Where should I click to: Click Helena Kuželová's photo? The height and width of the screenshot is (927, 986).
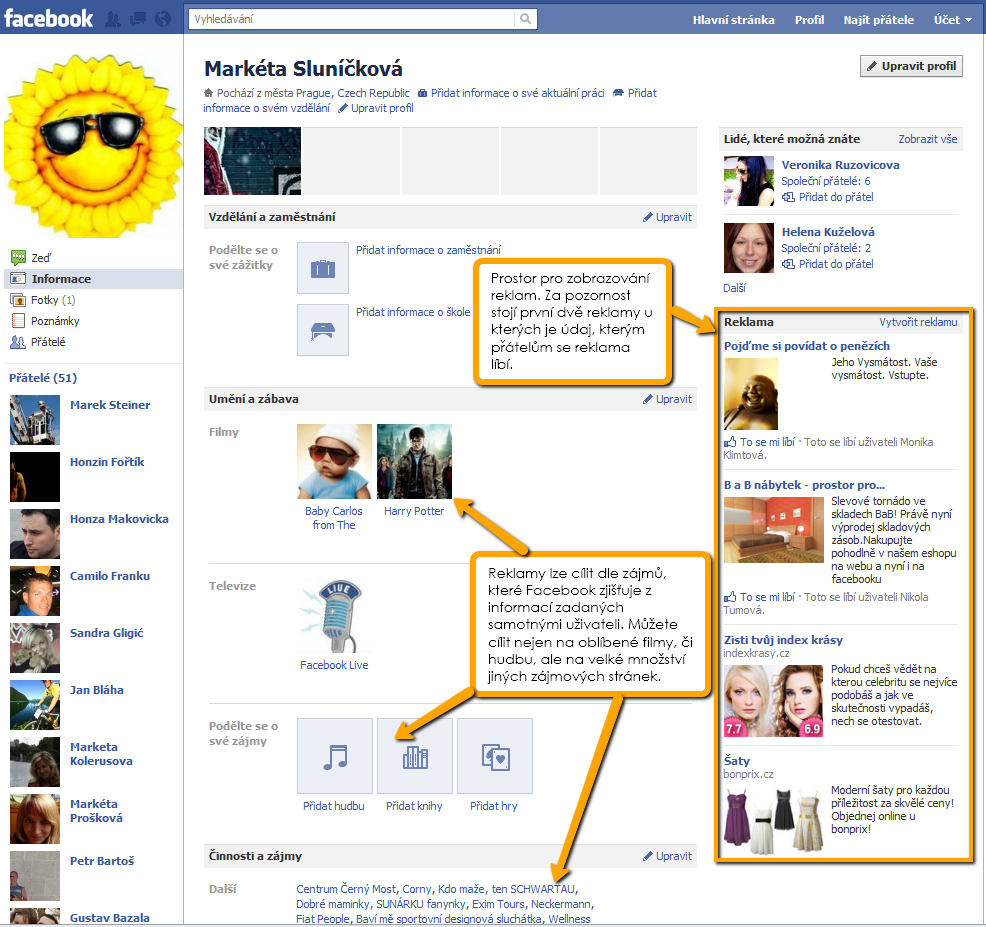click(x=749, y=248)
